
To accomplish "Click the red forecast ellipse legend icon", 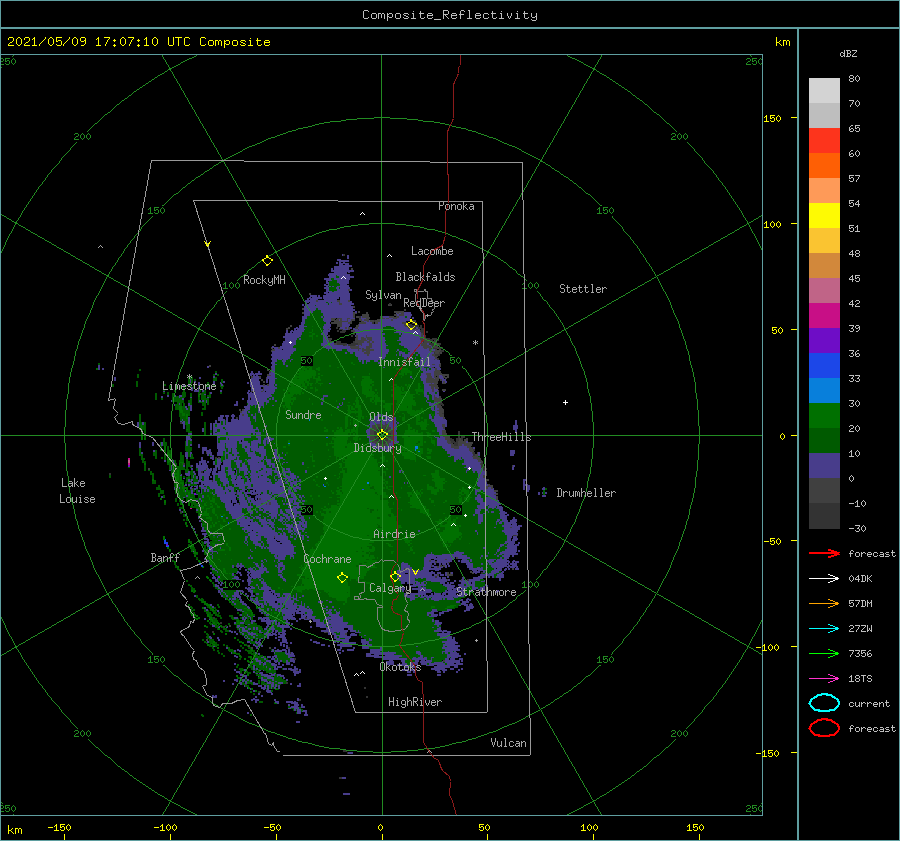I will (x=824, y=728).
